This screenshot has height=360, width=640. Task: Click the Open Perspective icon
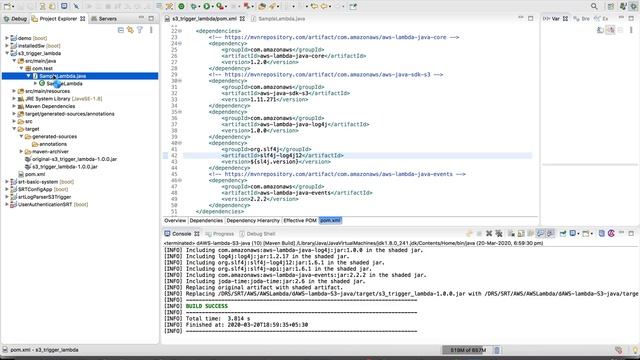[x=611, y=7]
